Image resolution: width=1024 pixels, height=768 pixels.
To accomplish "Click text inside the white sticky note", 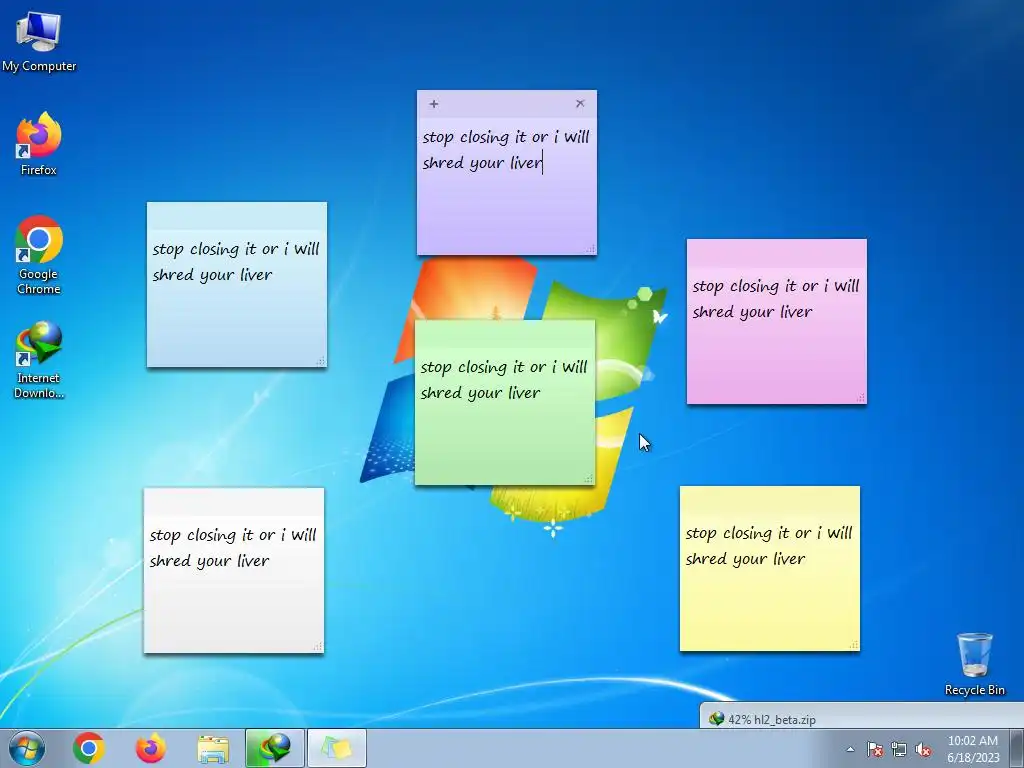I will (232, 547).
